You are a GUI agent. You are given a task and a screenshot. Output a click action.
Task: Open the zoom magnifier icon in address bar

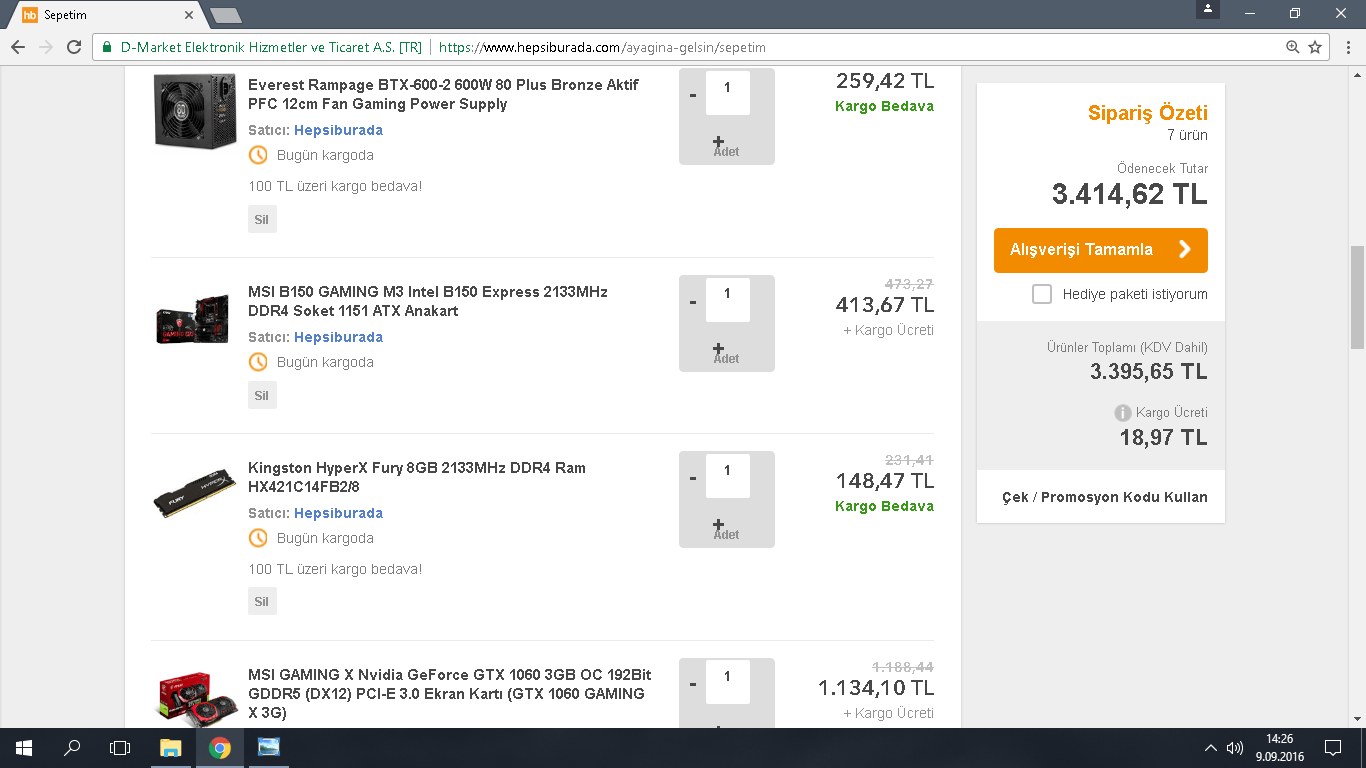1293,47
